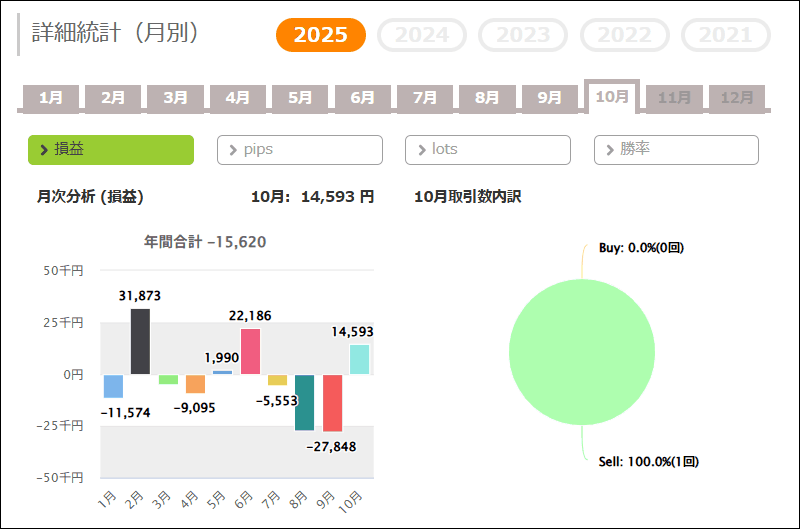Click the Sell: 100.0% pie label

[649, 462]
